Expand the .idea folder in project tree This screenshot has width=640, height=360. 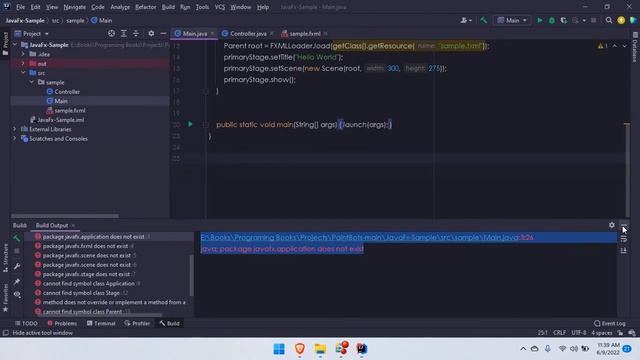point(23,54)
